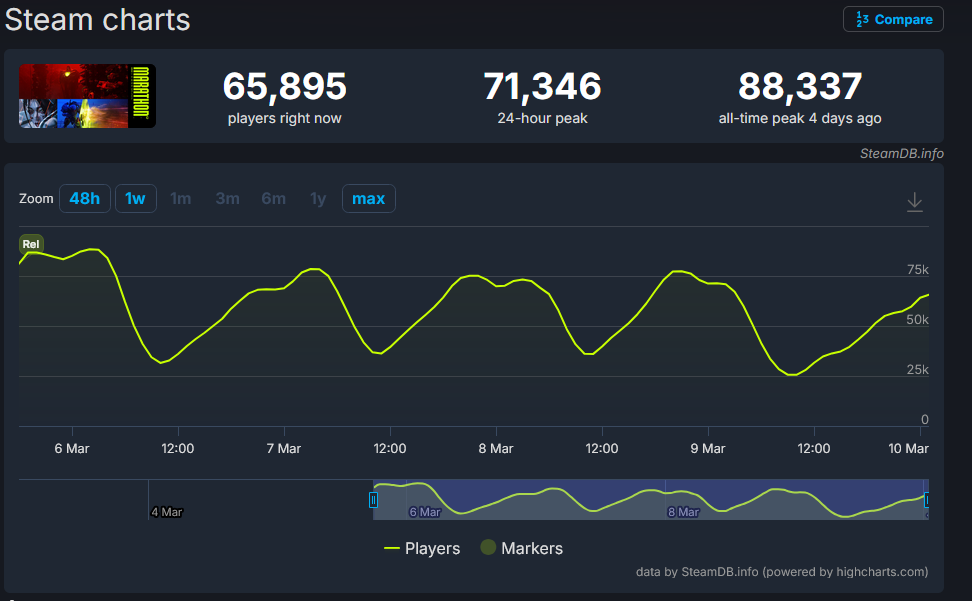Click the 6 Mar label in navigator
972x601 pixels.
(425, 512)
